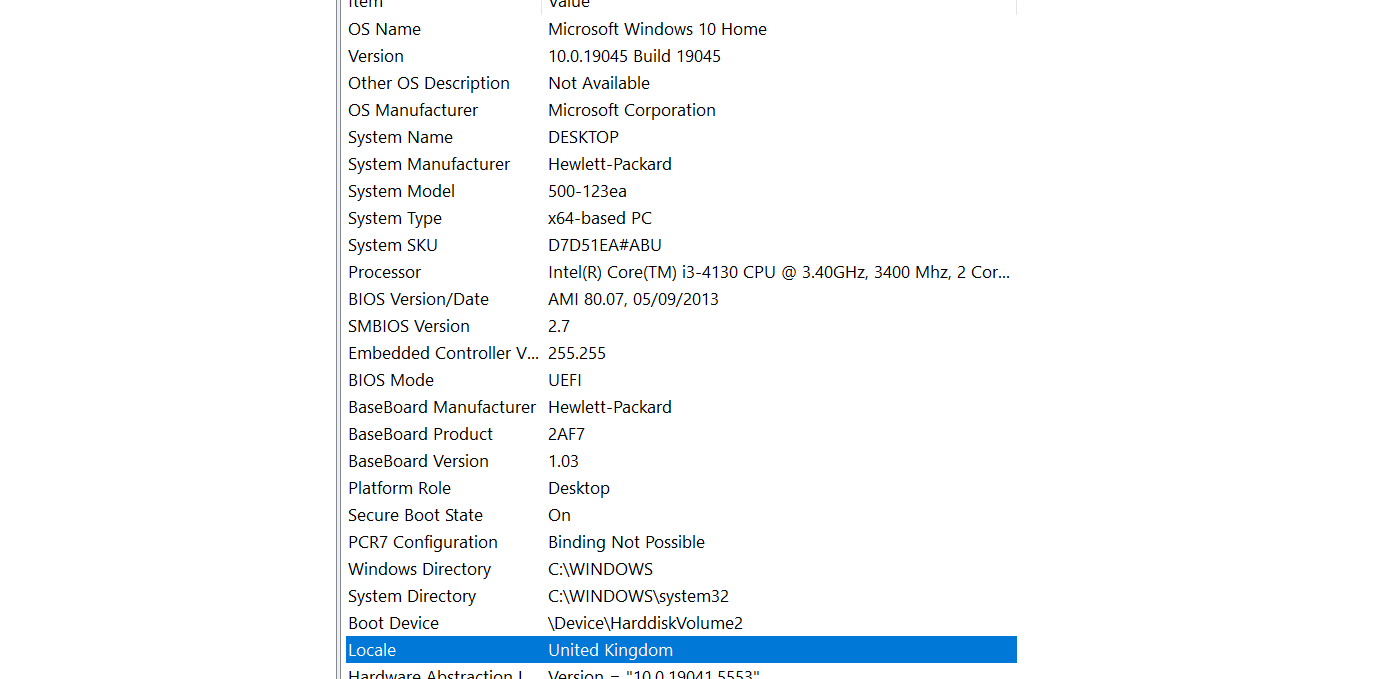Select the System SKU row label
The height and width of the screenshot is (679, 1380).
(x=393, y=245)
